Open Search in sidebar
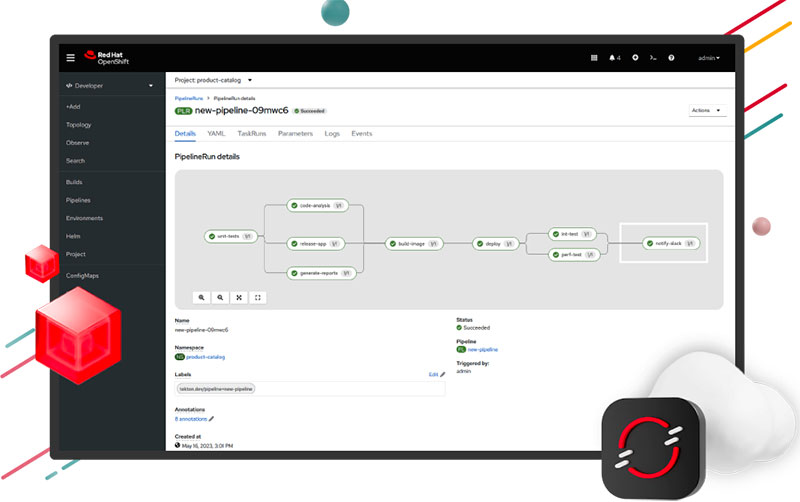Screen dimensions: 800x502 coord(76,161)
